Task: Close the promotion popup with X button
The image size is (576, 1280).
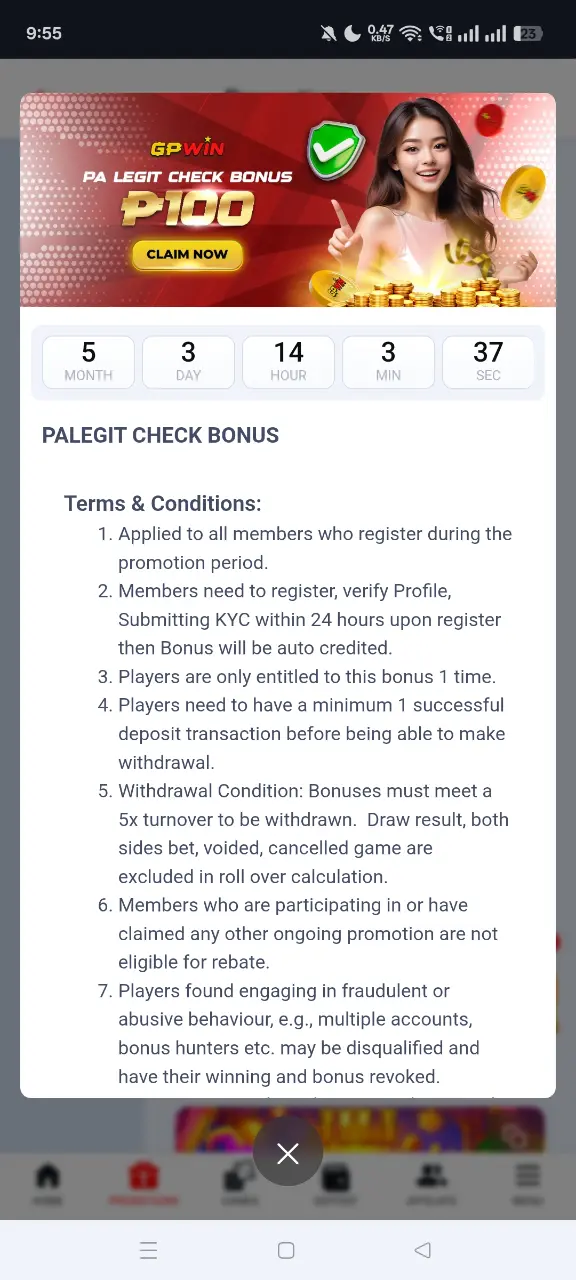Action: [x=288, y=1153]
